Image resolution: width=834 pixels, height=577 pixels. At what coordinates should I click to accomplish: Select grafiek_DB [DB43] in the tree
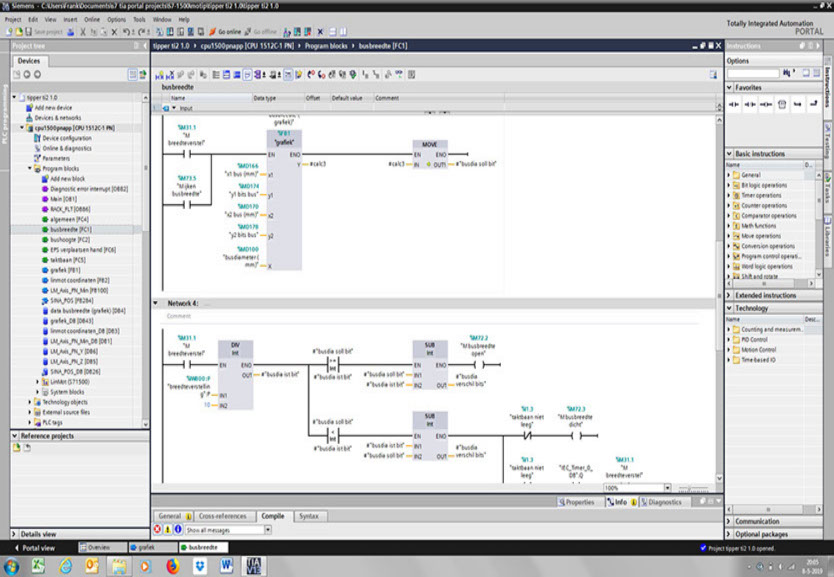pyautogui.click(x=71, y=321)
